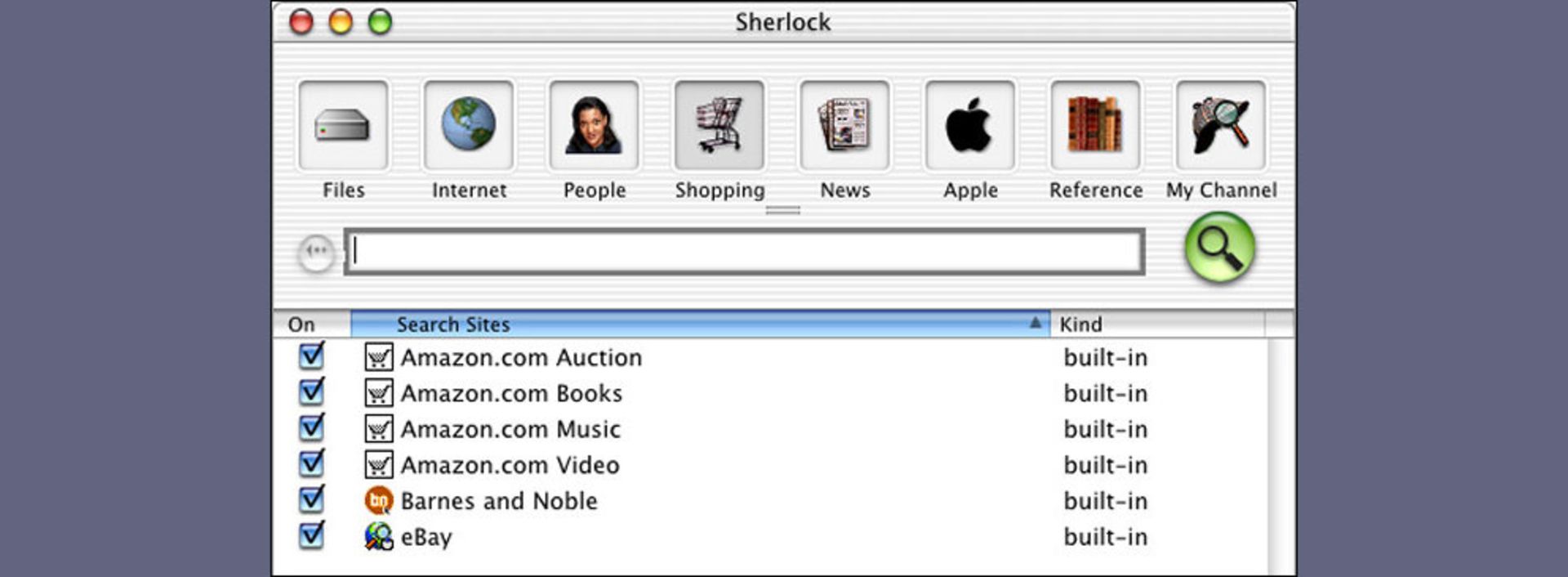Click the Amazon.com Video cart icon

coord(379,465)
